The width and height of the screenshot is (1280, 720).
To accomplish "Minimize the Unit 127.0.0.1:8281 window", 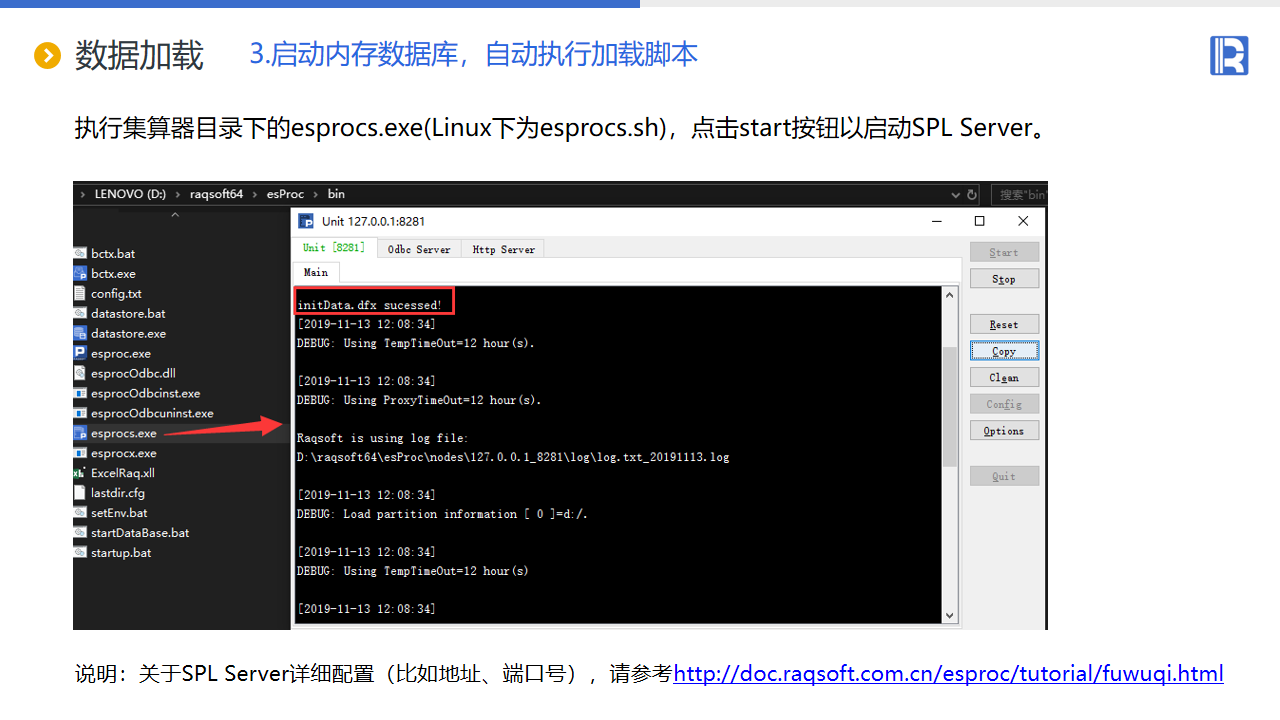I will (937, 221).
